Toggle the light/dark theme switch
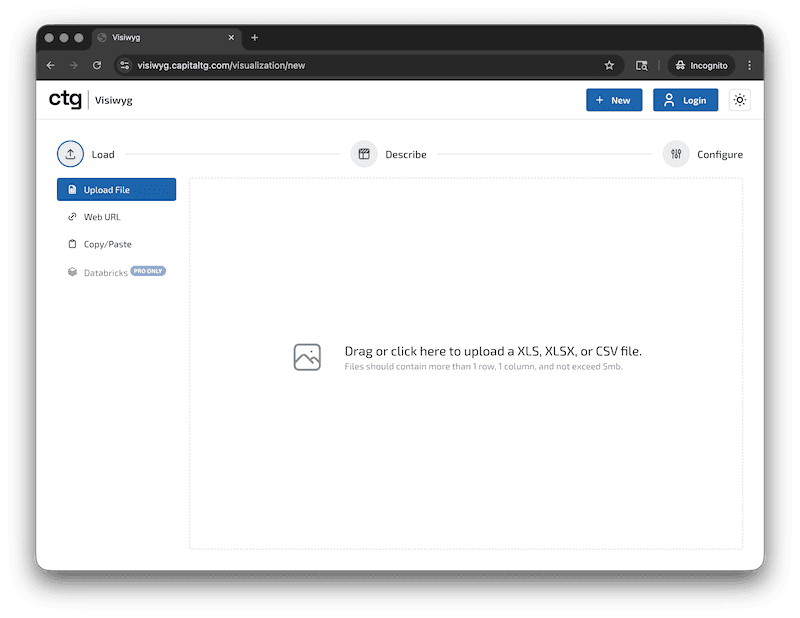 pos(739,100)
